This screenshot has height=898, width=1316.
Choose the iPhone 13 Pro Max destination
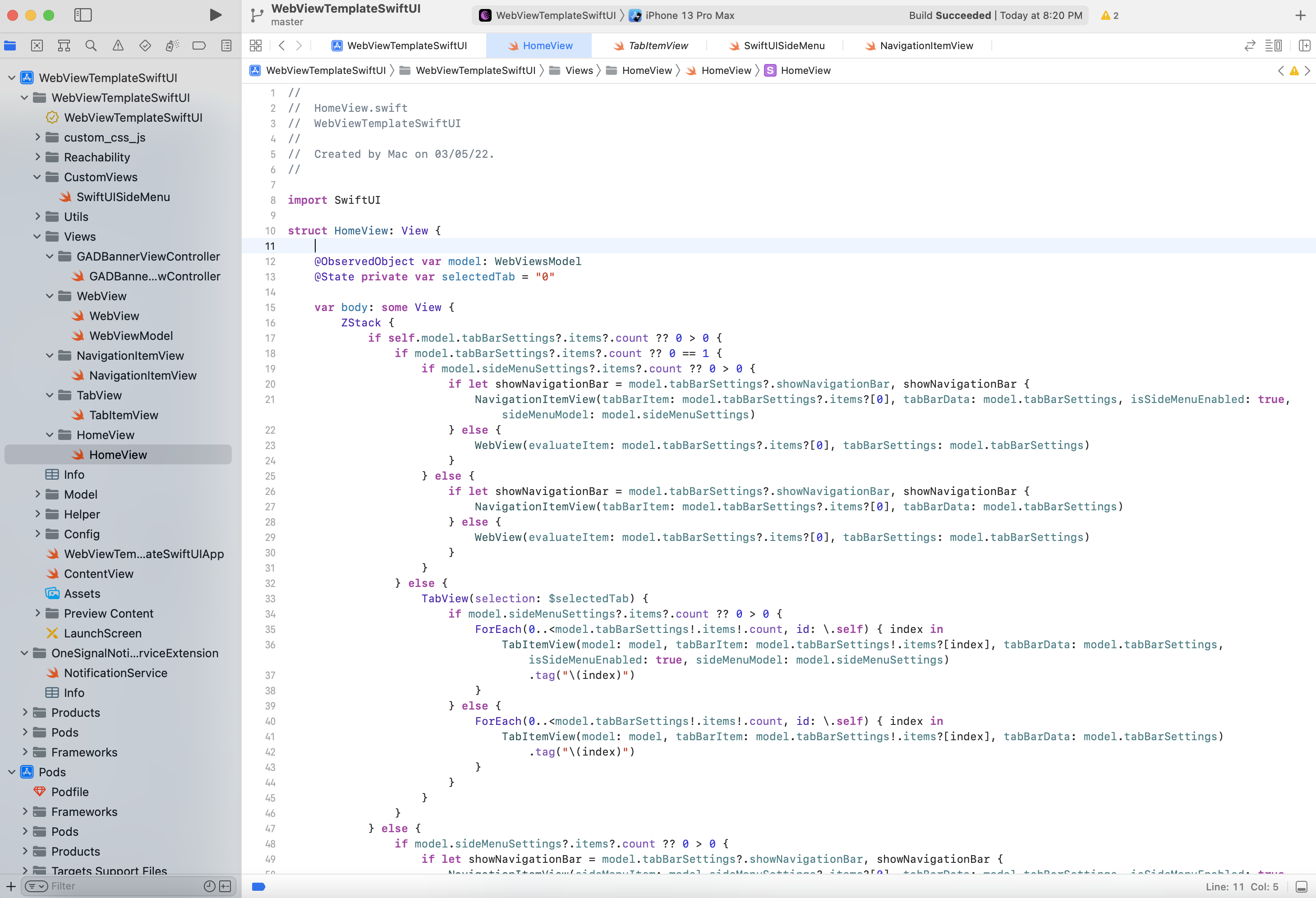[682, 15]
